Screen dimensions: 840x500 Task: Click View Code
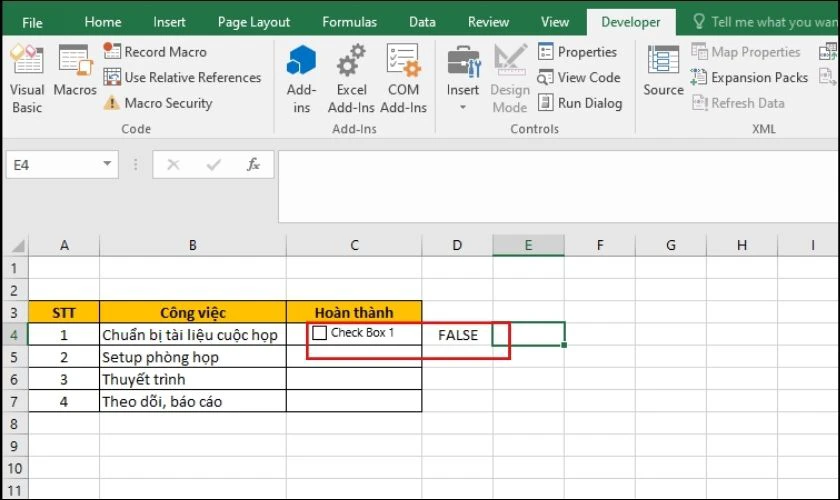tap(579, 77)
